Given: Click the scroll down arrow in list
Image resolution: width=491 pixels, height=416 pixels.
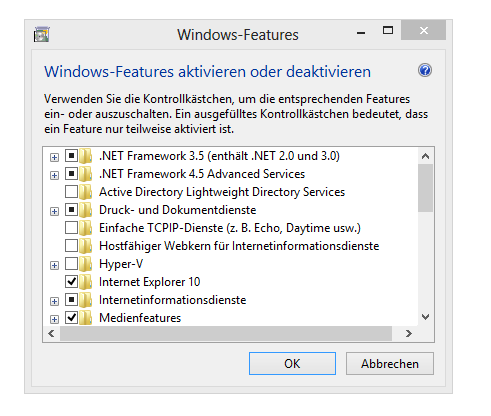Looking at the screenshot, I should pyautogui.click(x=425, y=317).
